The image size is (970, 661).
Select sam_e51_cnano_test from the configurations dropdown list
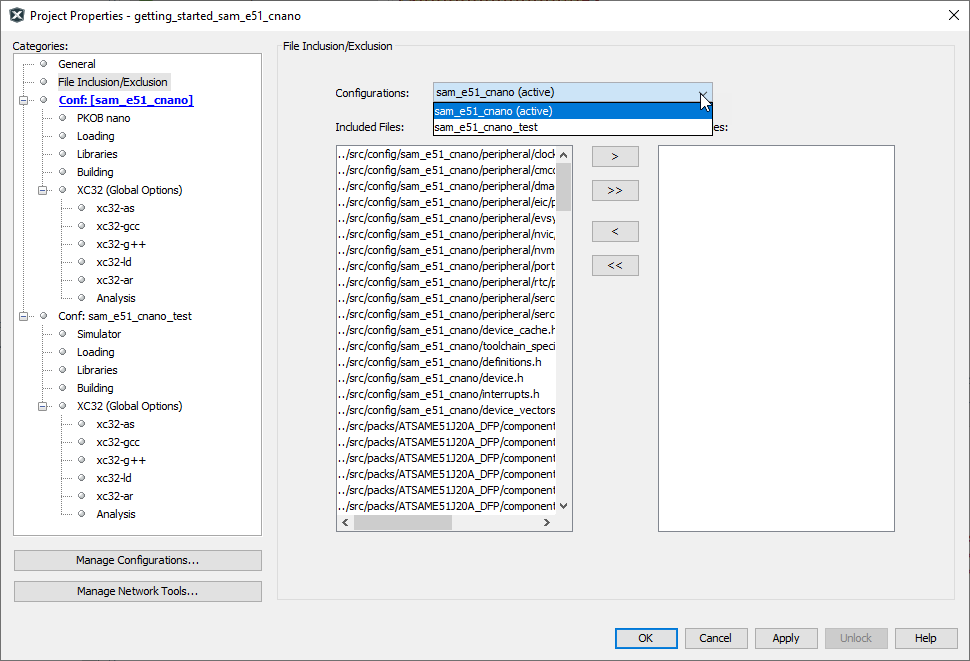486,127
